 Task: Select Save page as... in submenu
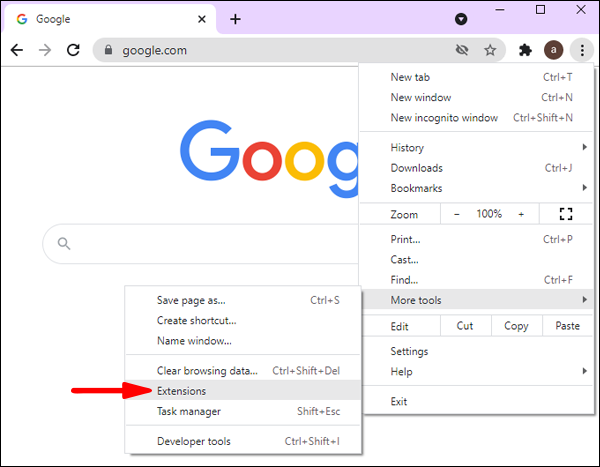243,300
